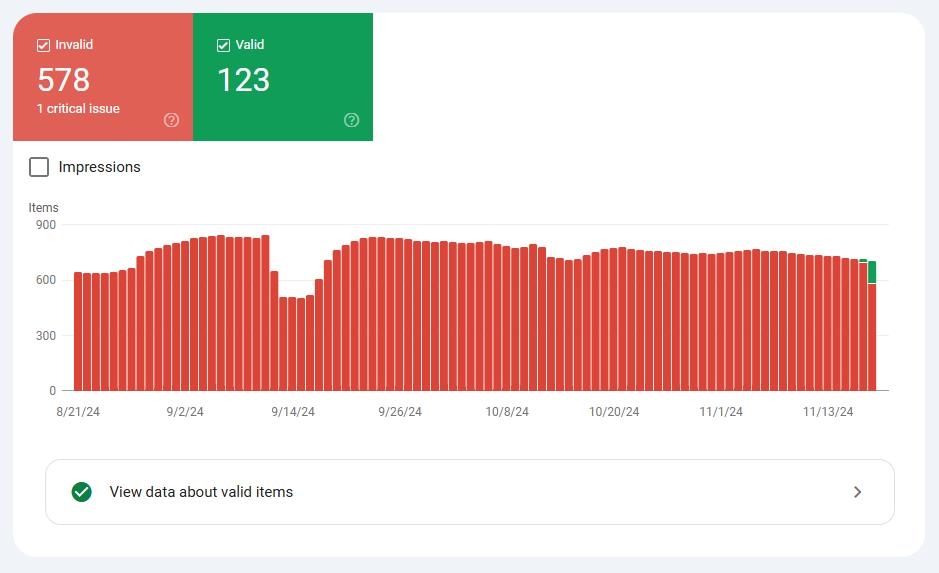Click the 11/13/24 date axis label
939x573 pixels.
(828, 411)
